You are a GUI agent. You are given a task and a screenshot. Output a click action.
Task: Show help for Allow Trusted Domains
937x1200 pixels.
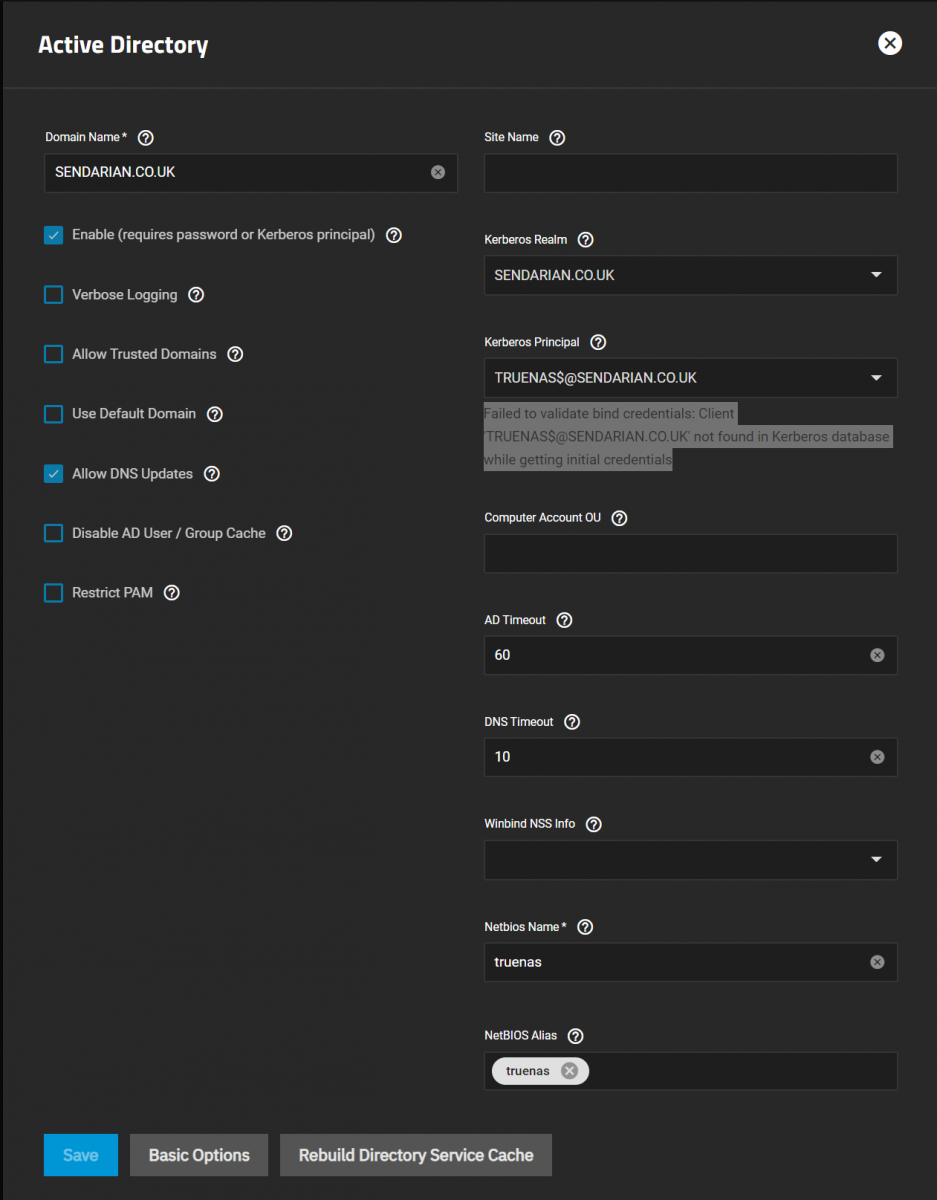click(235, 354)
